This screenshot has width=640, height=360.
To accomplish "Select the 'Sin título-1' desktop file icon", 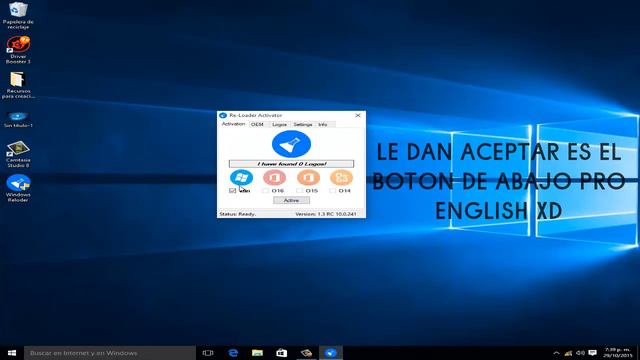I will (x=18, y=120).
